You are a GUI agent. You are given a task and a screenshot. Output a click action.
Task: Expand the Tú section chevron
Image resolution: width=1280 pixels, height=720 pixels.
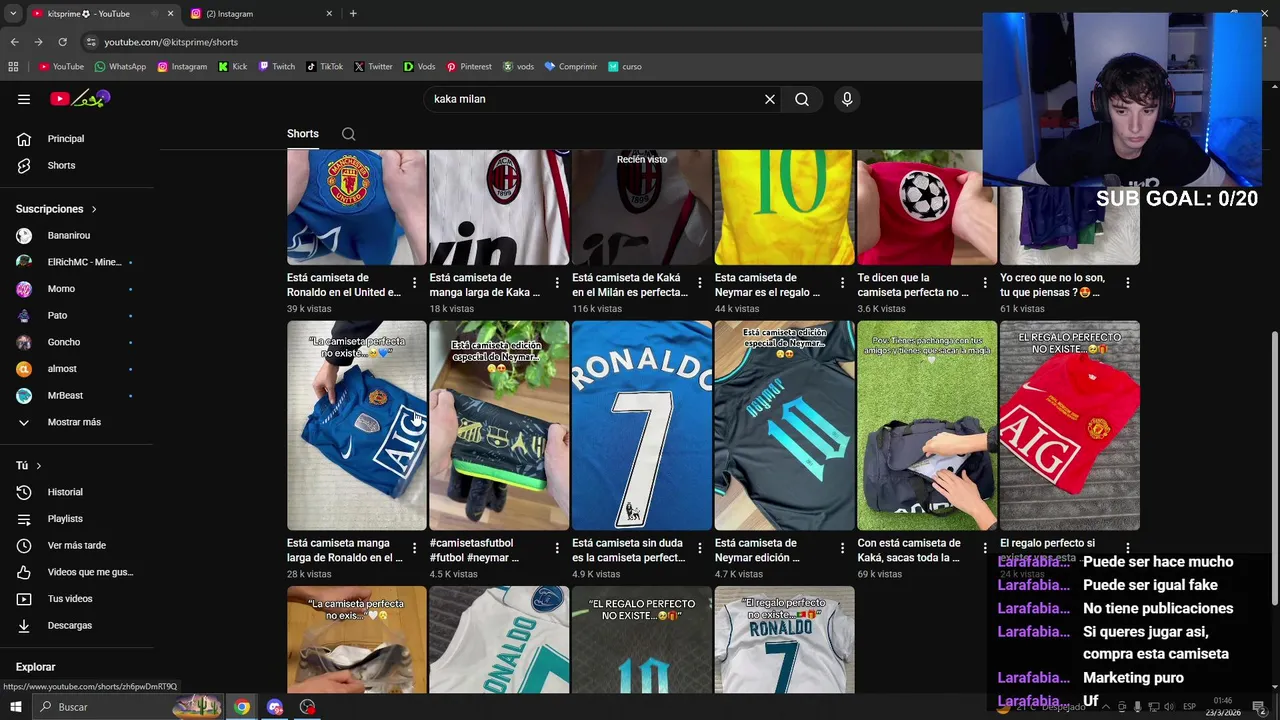pos(39,466)
